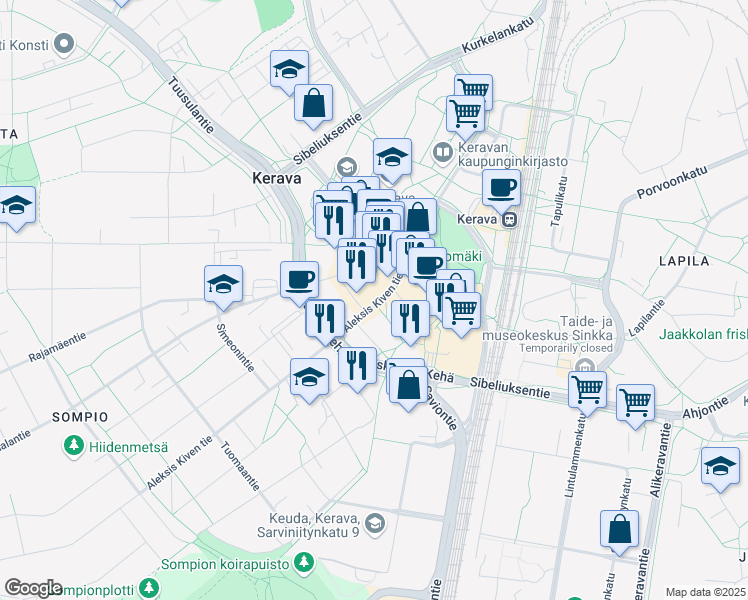748x600 pixels.
Task: Select the Kurkelankatu street label
Action: pos(498,35)
